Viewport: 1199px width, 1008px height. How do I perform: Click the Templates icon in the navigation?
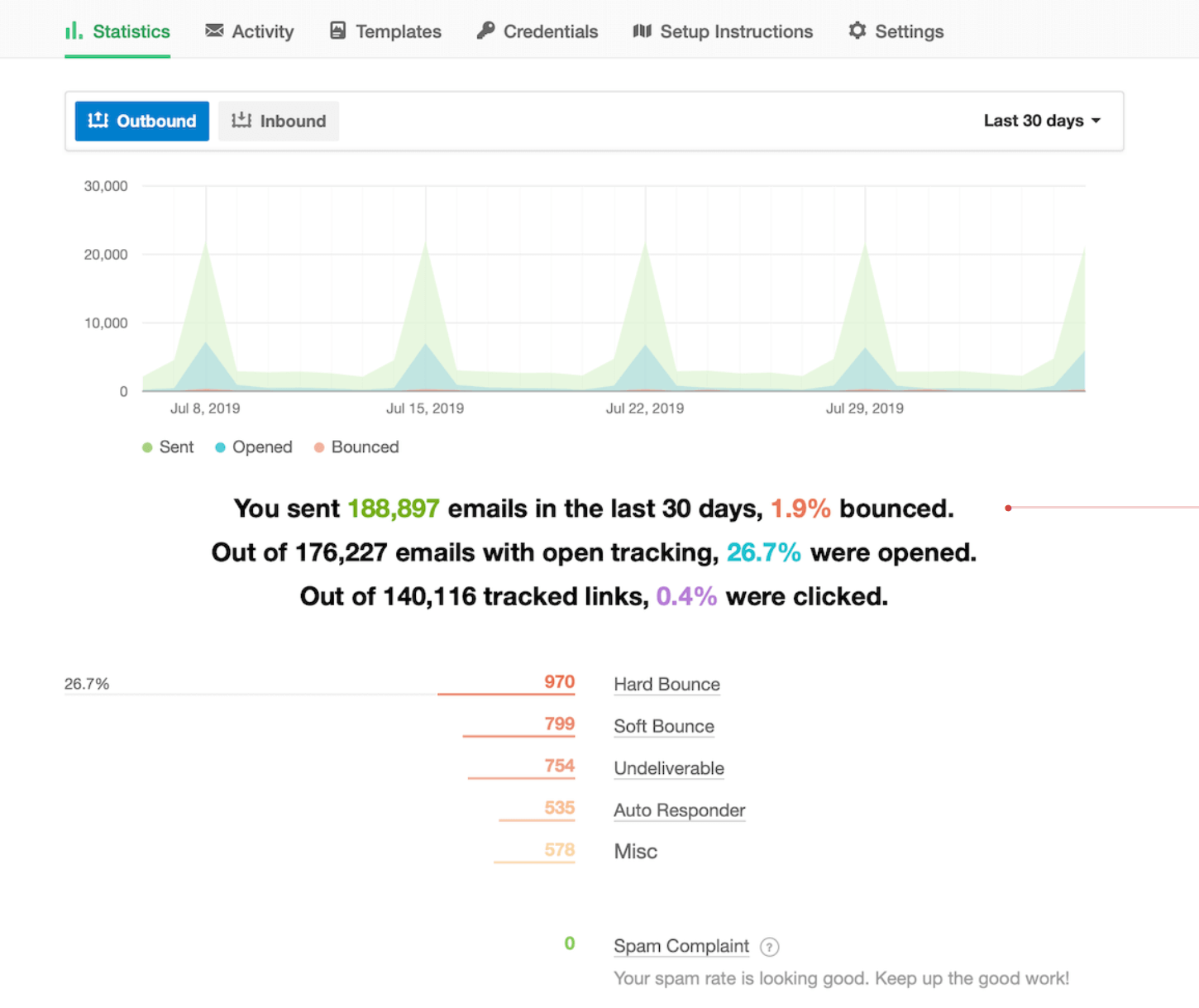[x=337, y=30]
